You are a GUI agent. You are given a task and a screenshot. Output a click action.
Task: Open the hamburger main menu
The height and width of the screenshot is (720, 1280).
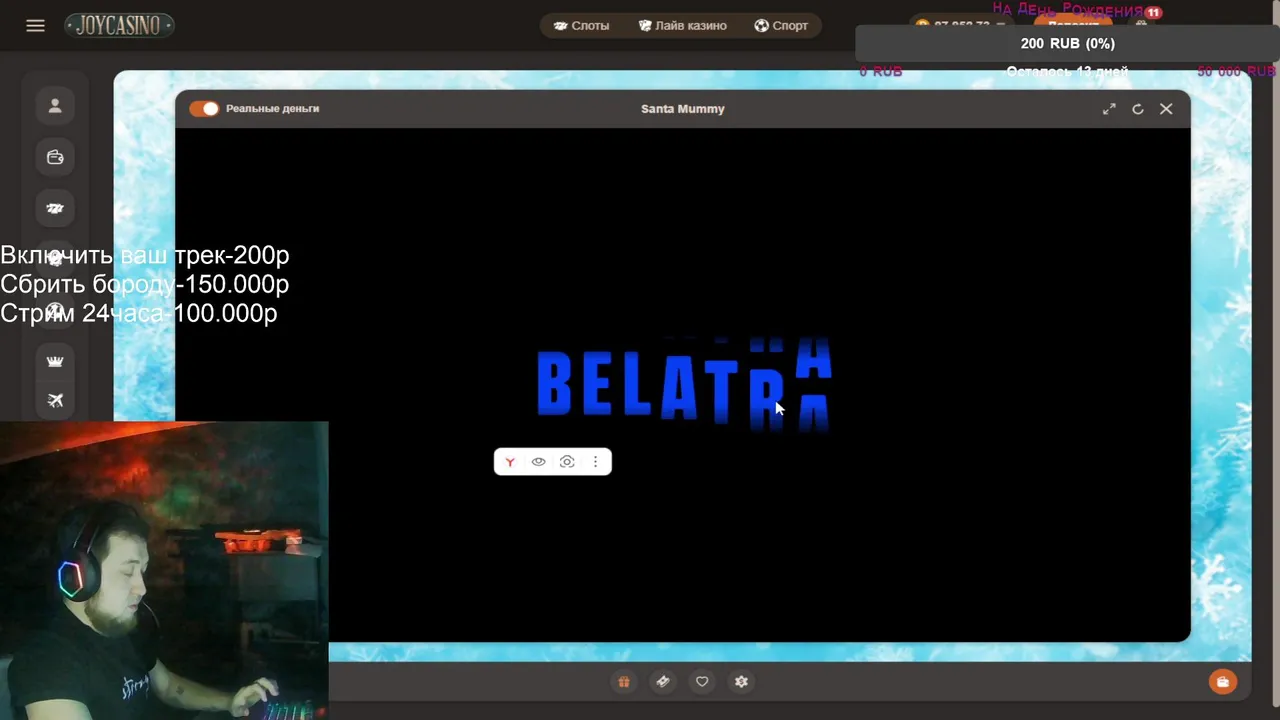point(35,26)
